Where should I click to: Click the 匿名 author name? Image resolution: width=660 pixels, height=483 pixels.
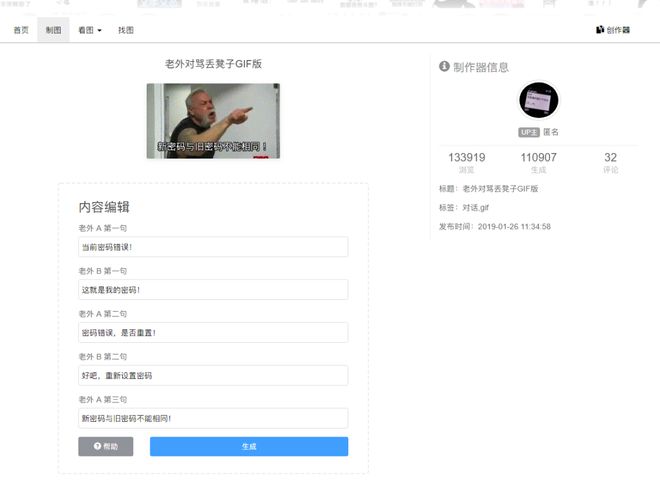click(551, 132)
